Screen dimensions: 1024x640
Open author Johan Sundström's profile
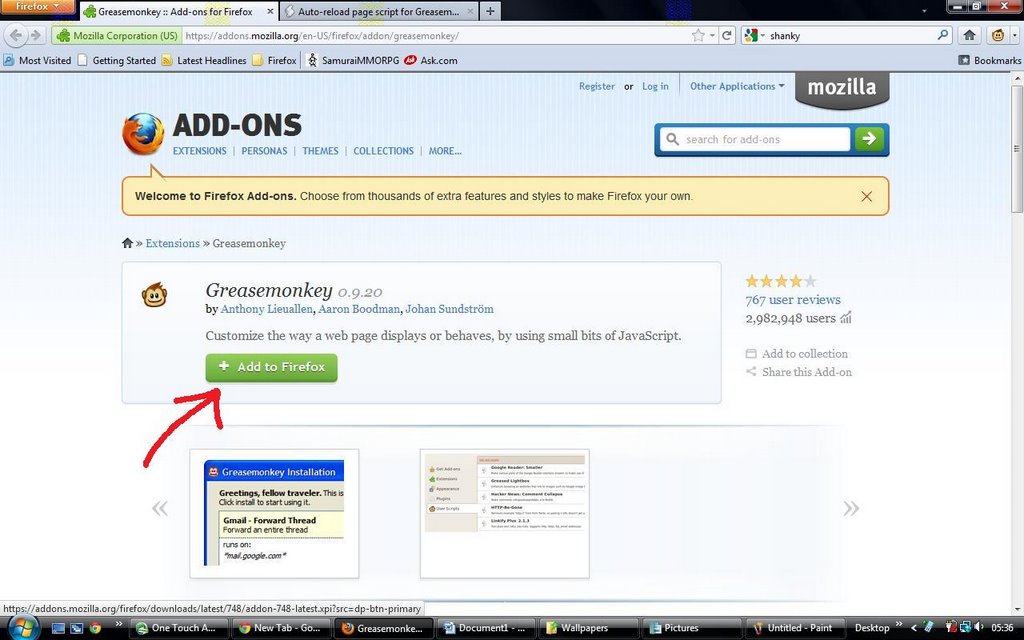[449, 309]
